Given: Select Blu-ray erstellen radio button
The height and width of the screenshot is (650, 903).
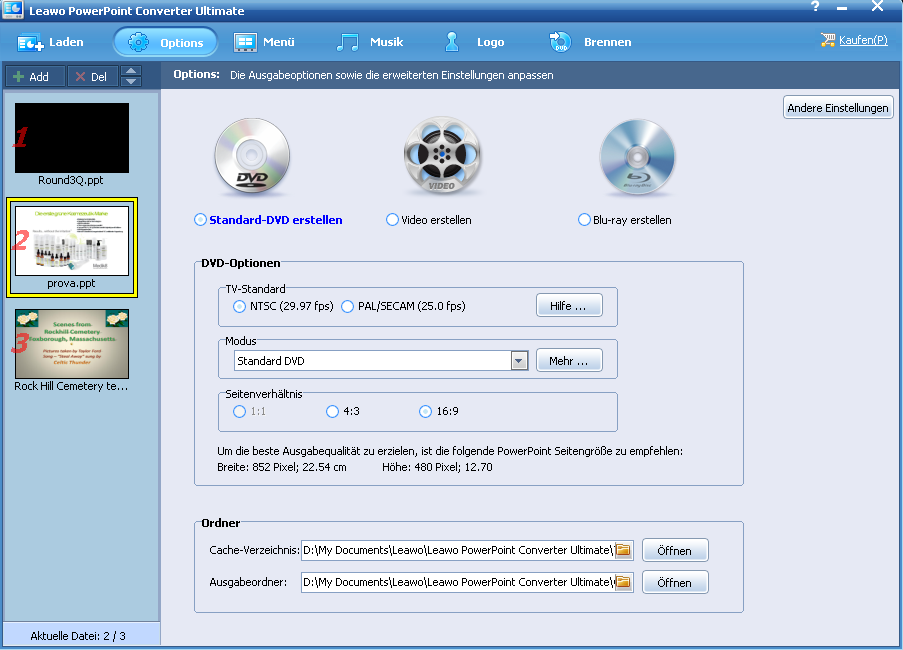Looking at the screenshot, I should [584, 220].
